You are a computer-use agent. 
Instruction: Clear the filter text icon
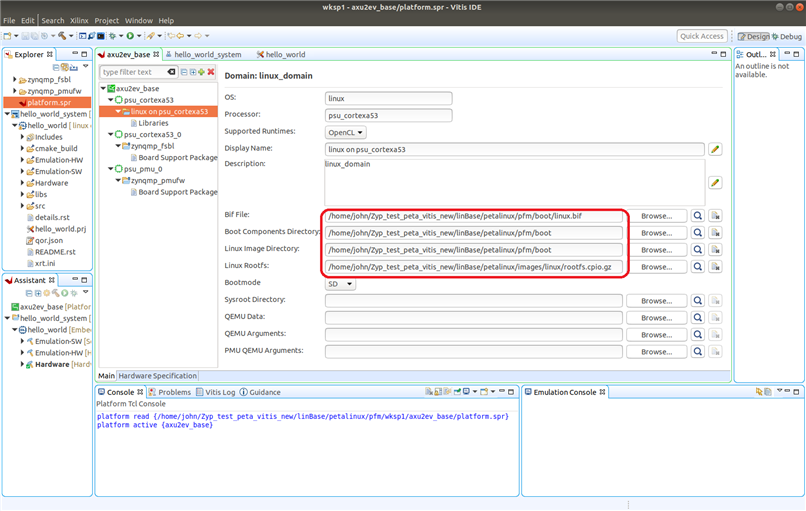(171, 72)
